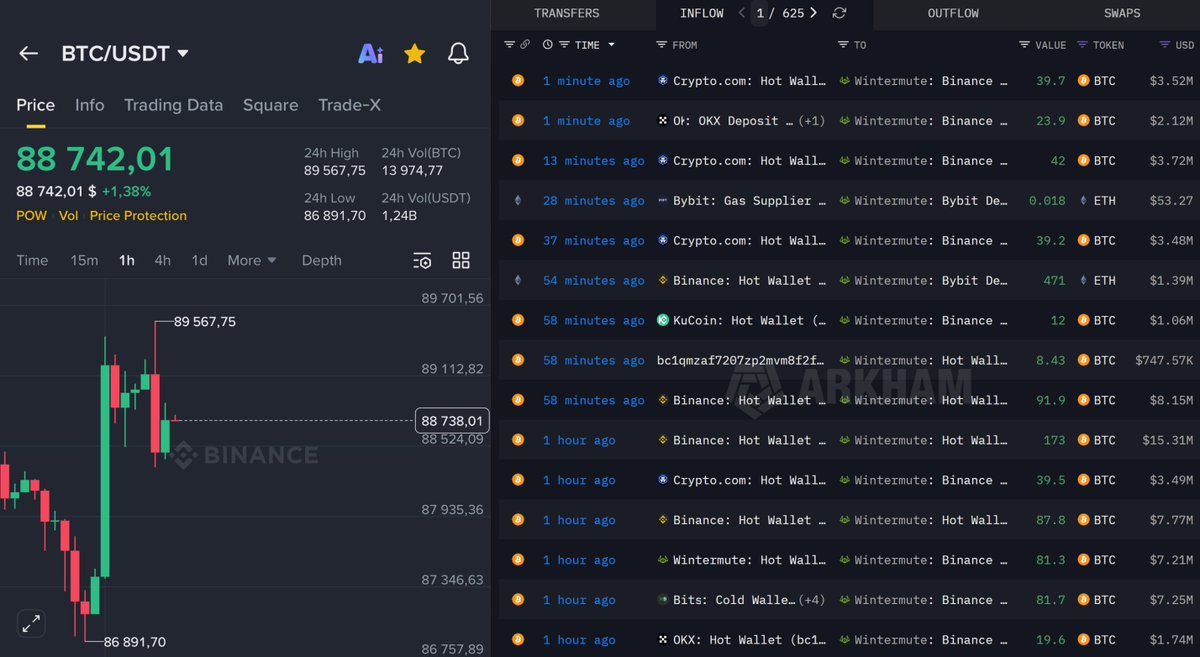
Task: Expand the More intervals dropdown
Action: point(251,260)
